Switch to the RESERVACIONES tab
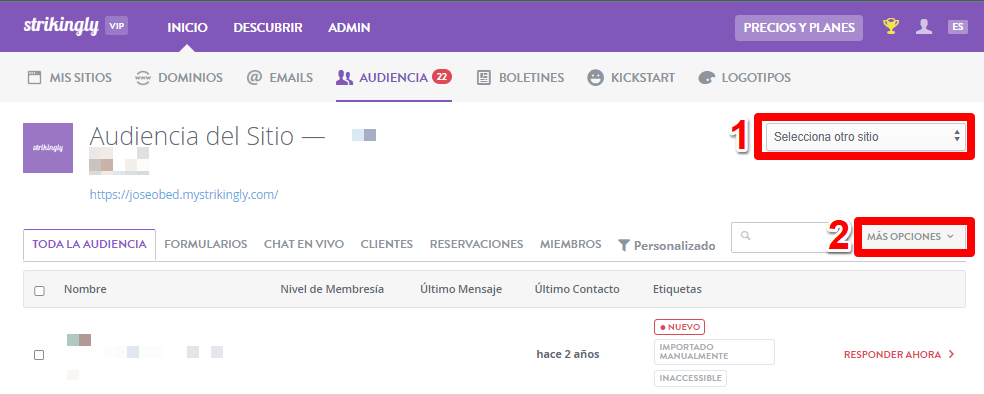Image resolution: width=984 pixels, height=394 pixels. coord(476,244)
